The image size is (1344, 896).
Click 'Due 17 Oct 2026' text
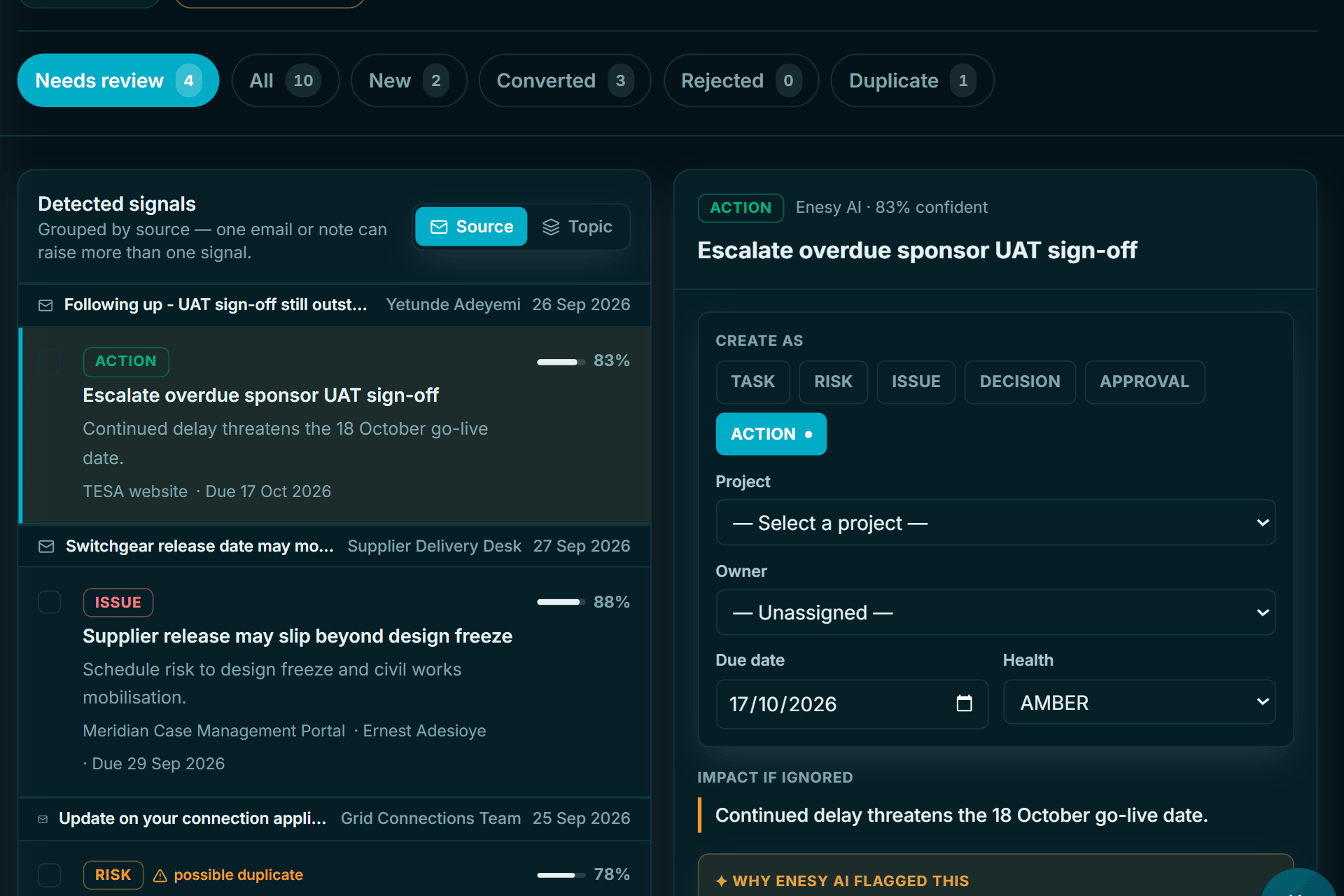268,492
